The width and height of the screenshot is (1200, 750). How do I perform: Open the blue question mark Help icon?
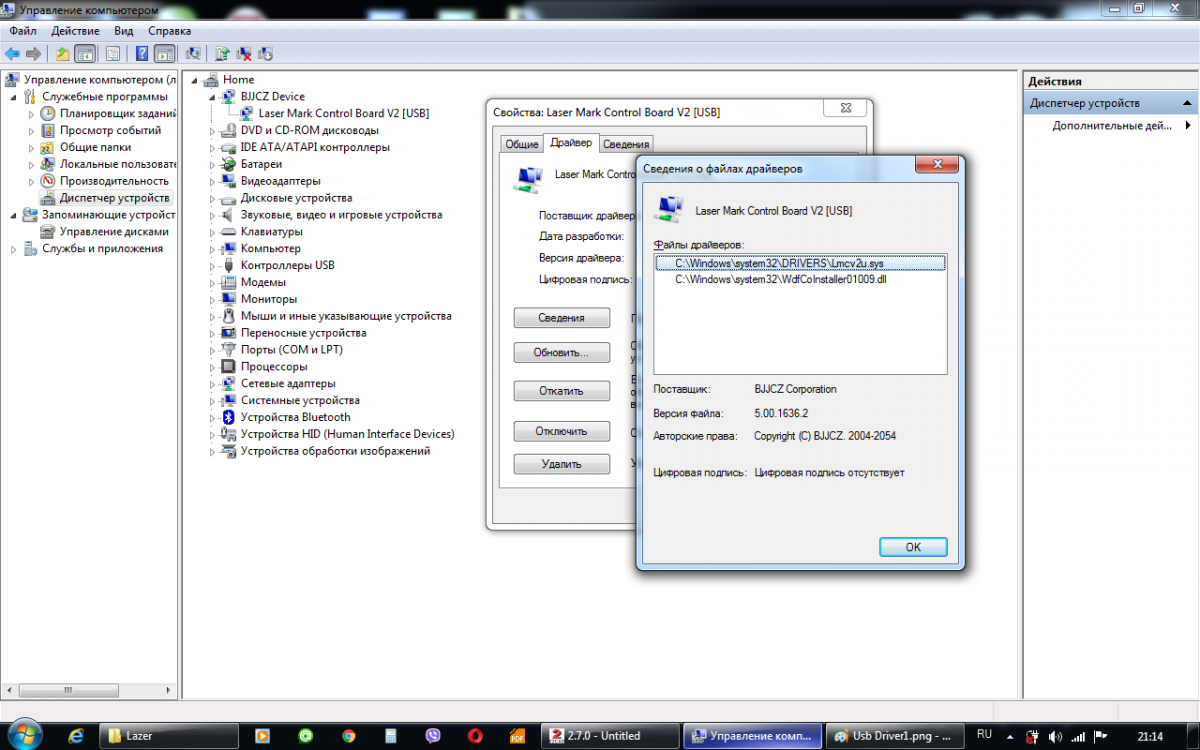pyautogui.click(x=143, y=54)
